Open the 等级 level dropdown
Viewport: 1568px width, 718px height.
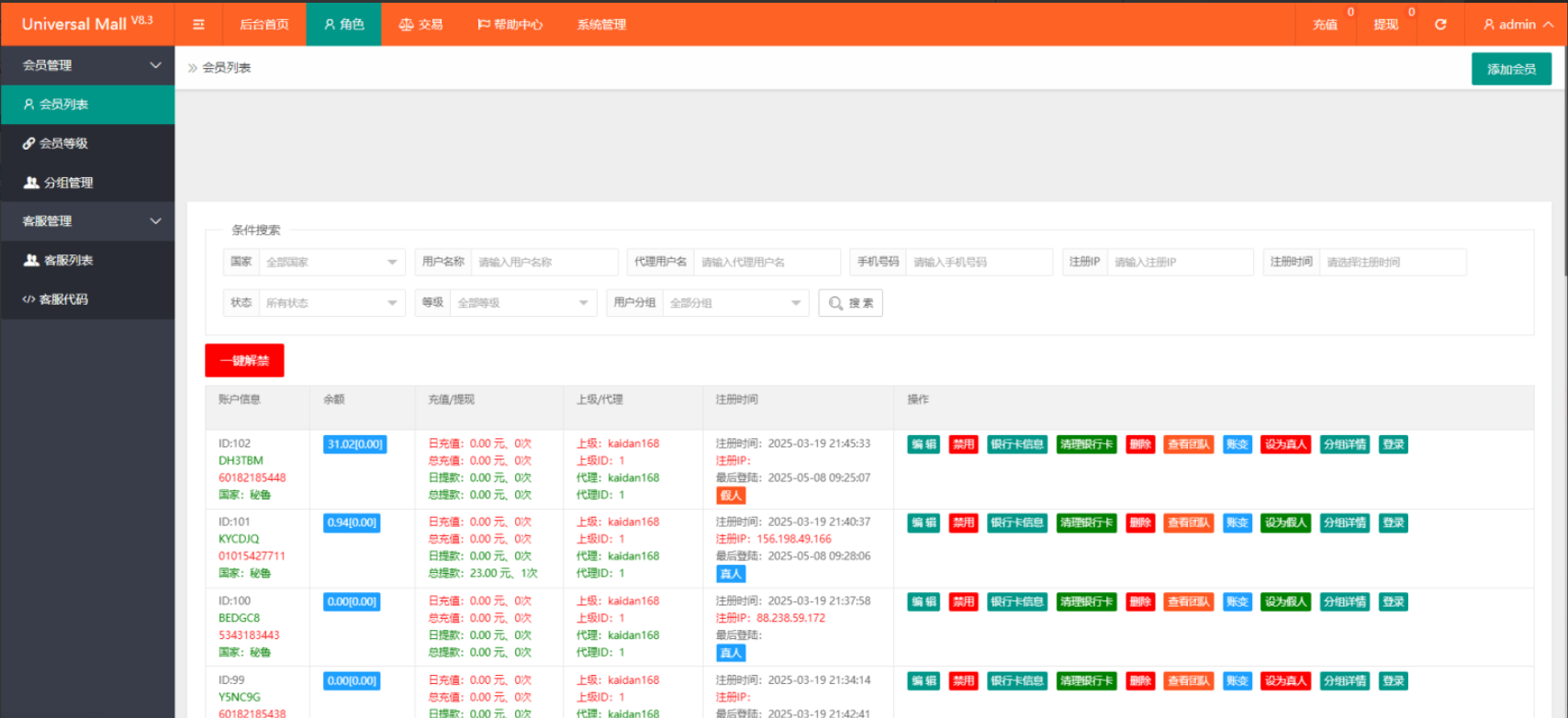tap(523, 303)
